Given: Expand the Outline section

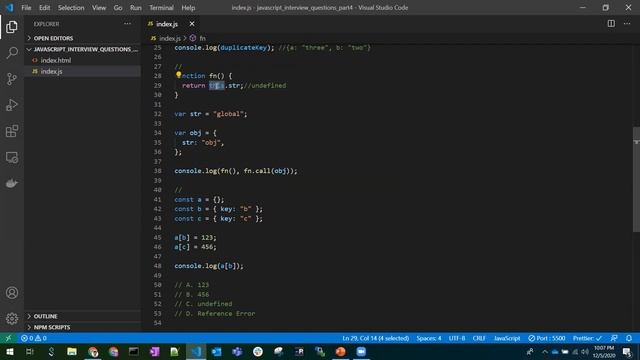Looking at the screenshot, I should (x=82, y=316).
